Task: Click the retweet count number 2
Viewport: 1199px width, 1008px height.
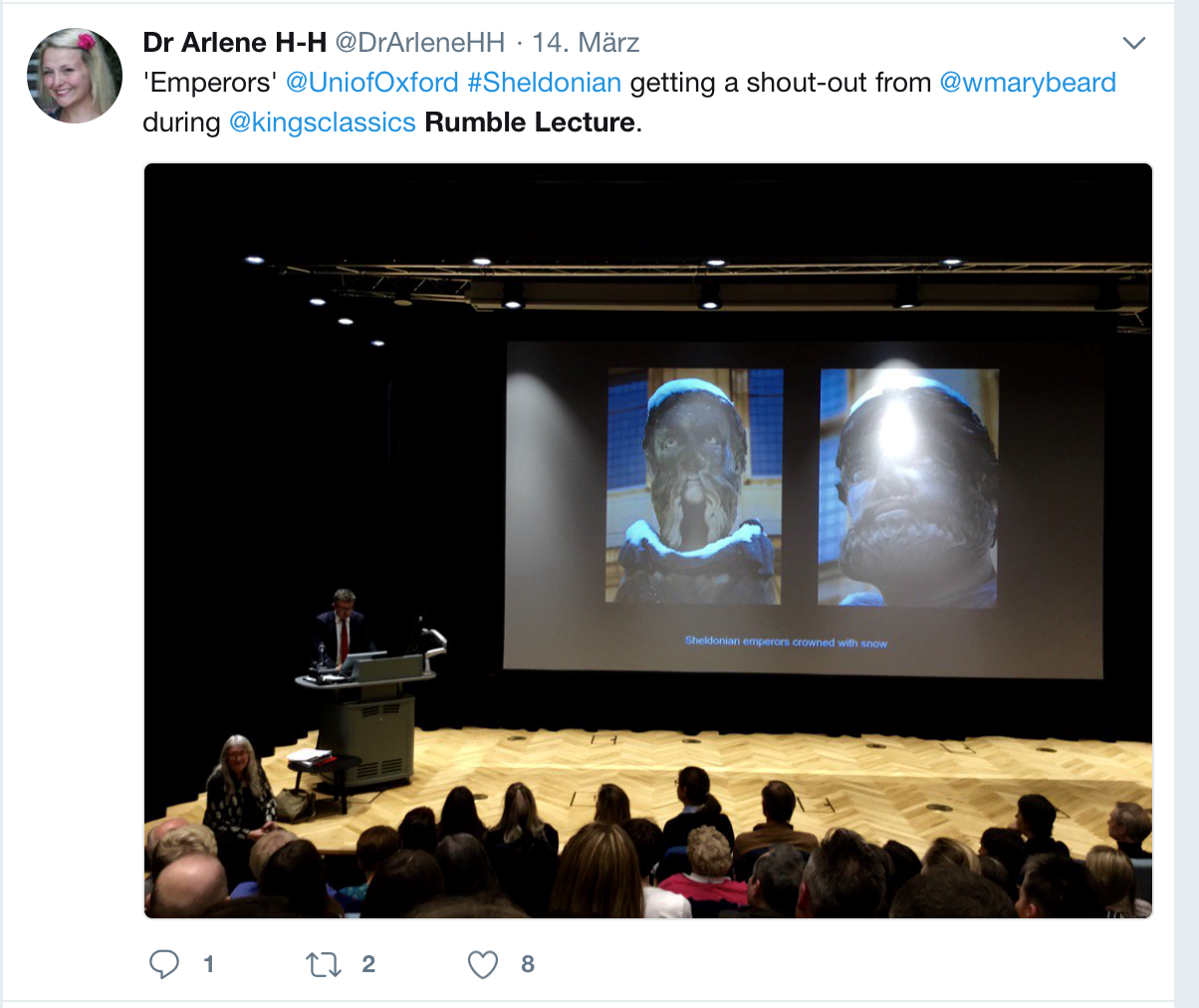Action: [368, 964]
